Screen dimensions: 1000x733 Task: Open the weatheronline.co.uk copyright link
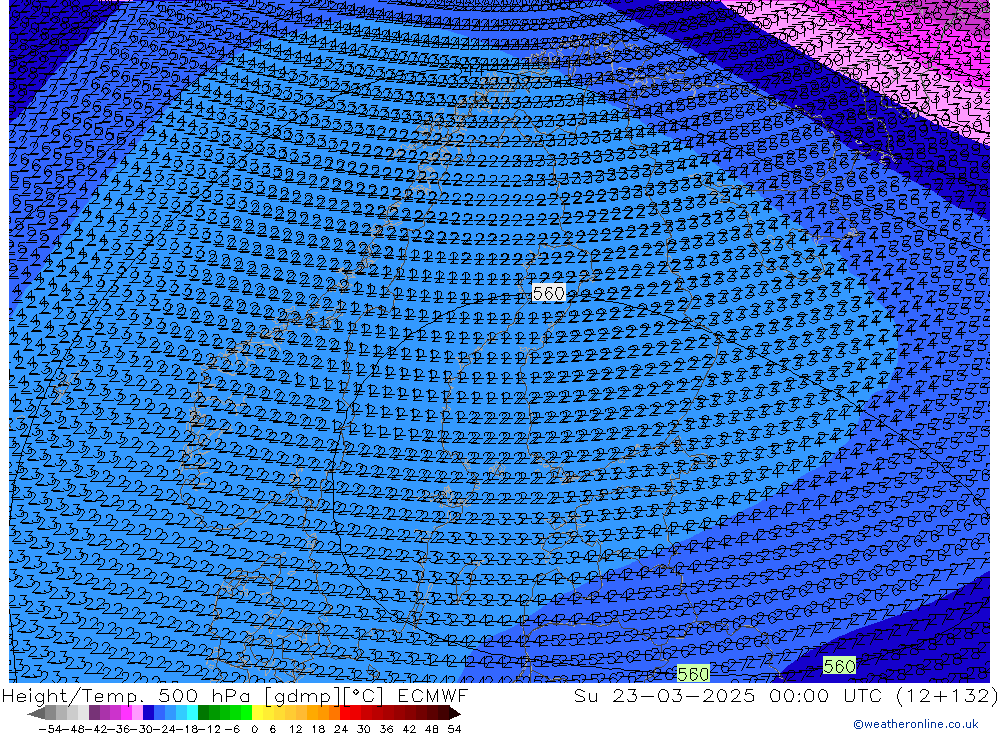click(915, 724)
